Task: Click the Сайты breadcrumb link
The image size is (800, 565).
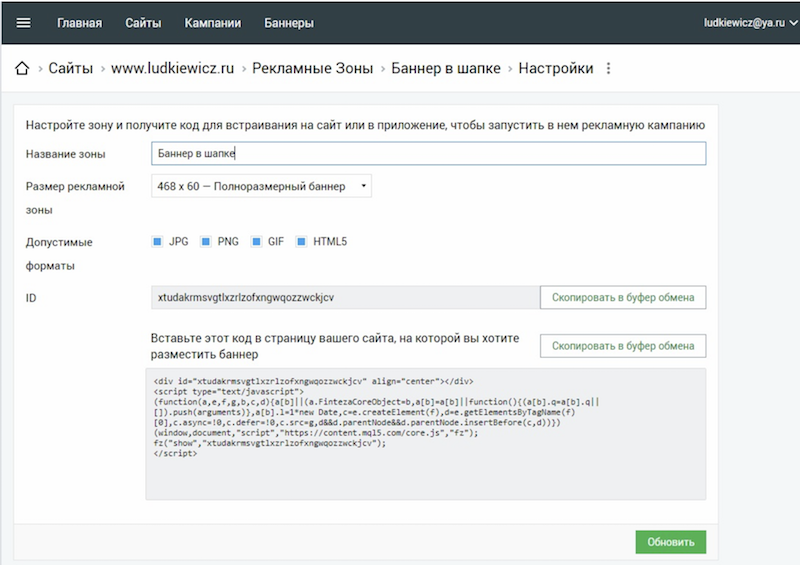Action: 70,68
